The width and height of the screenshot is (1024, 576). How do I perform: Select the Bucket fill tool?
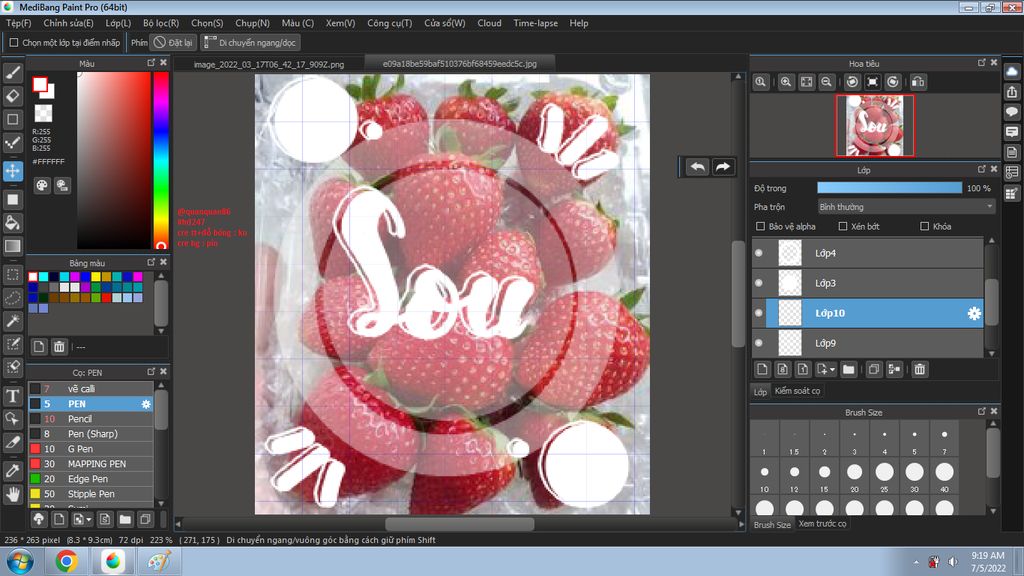coord(12,223)
